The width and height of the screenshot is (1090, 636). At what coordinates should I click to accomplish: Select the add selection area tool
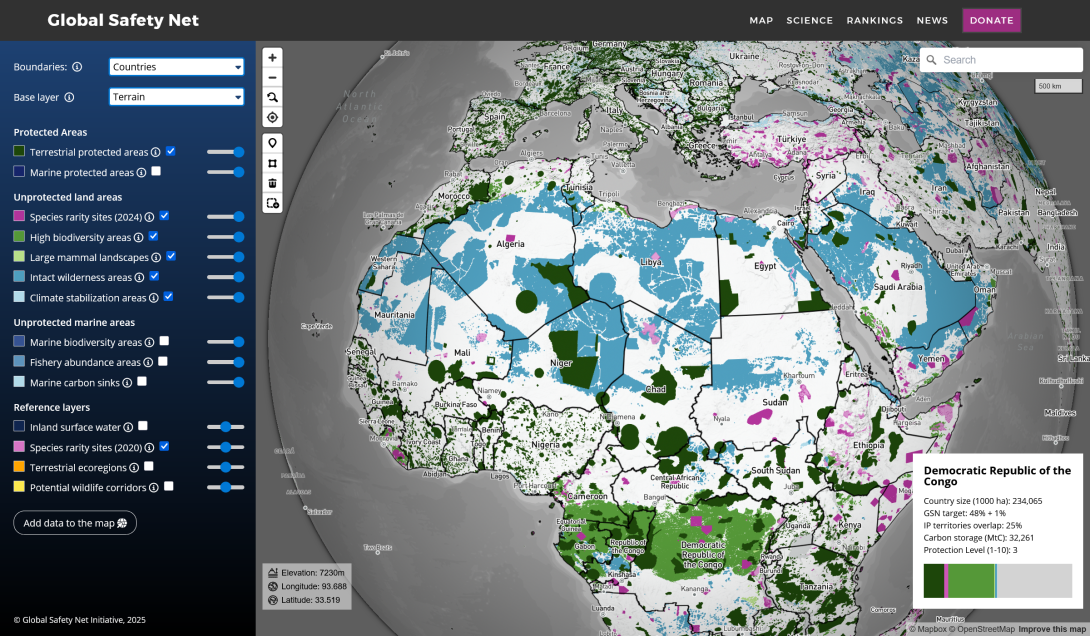click(272, 203)
